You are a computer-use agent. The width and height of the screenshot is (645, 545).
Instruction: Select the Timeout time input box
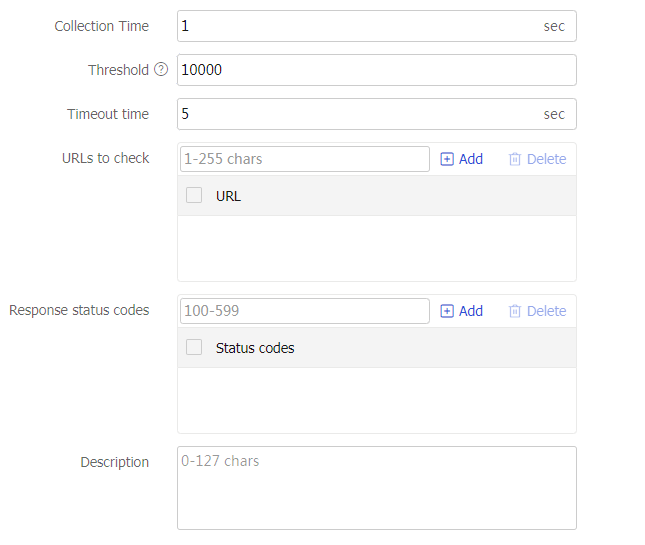tap(355, 114)
